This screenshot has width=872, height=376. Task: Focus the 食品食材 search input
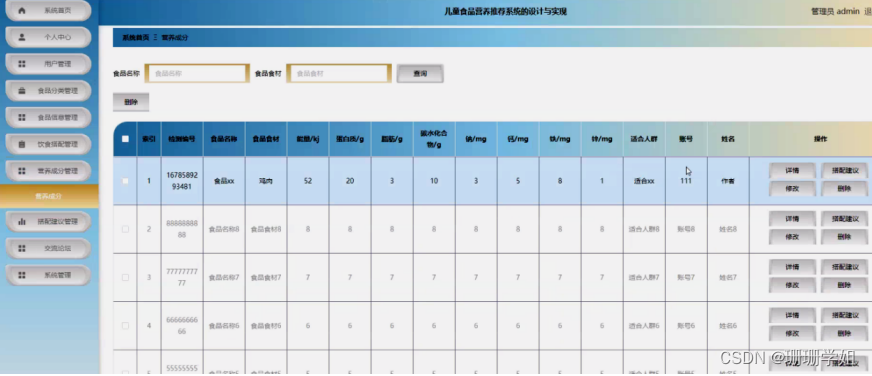tap(339, 73)
